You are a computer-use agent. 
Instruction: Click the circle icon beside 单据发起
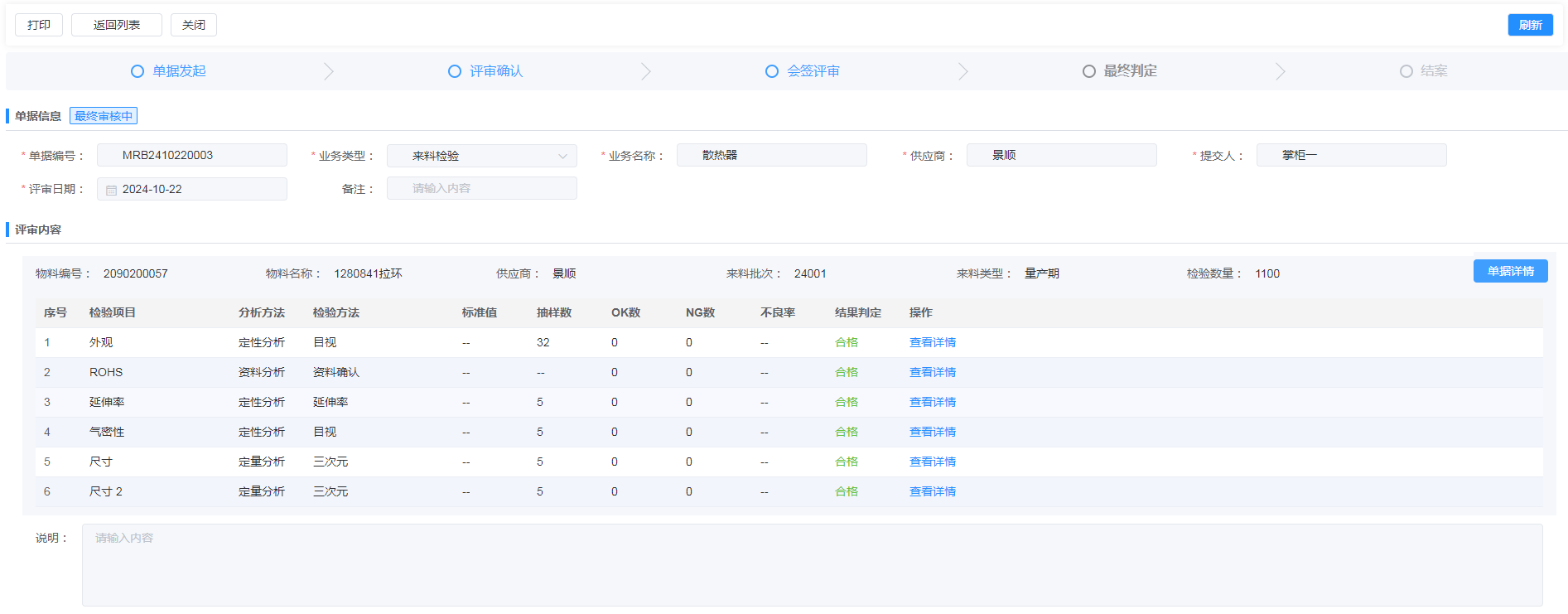pos(138,71)
